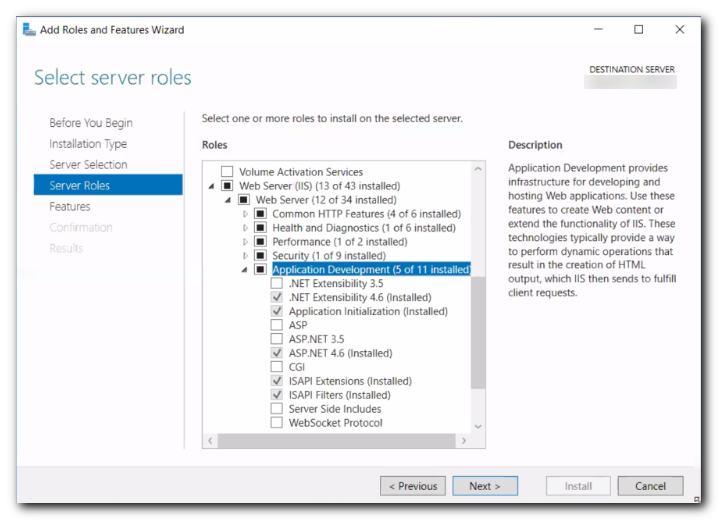Viewport: 718px width, 520px height.
Task: Select the CGI label
Action: (297, 367)
